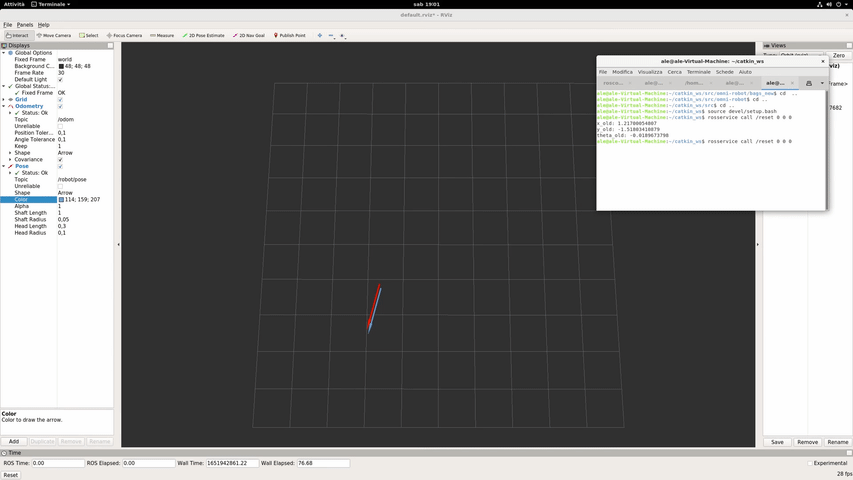
Task: Toggle the Odometry display checkbox
Action: (60, 106)
